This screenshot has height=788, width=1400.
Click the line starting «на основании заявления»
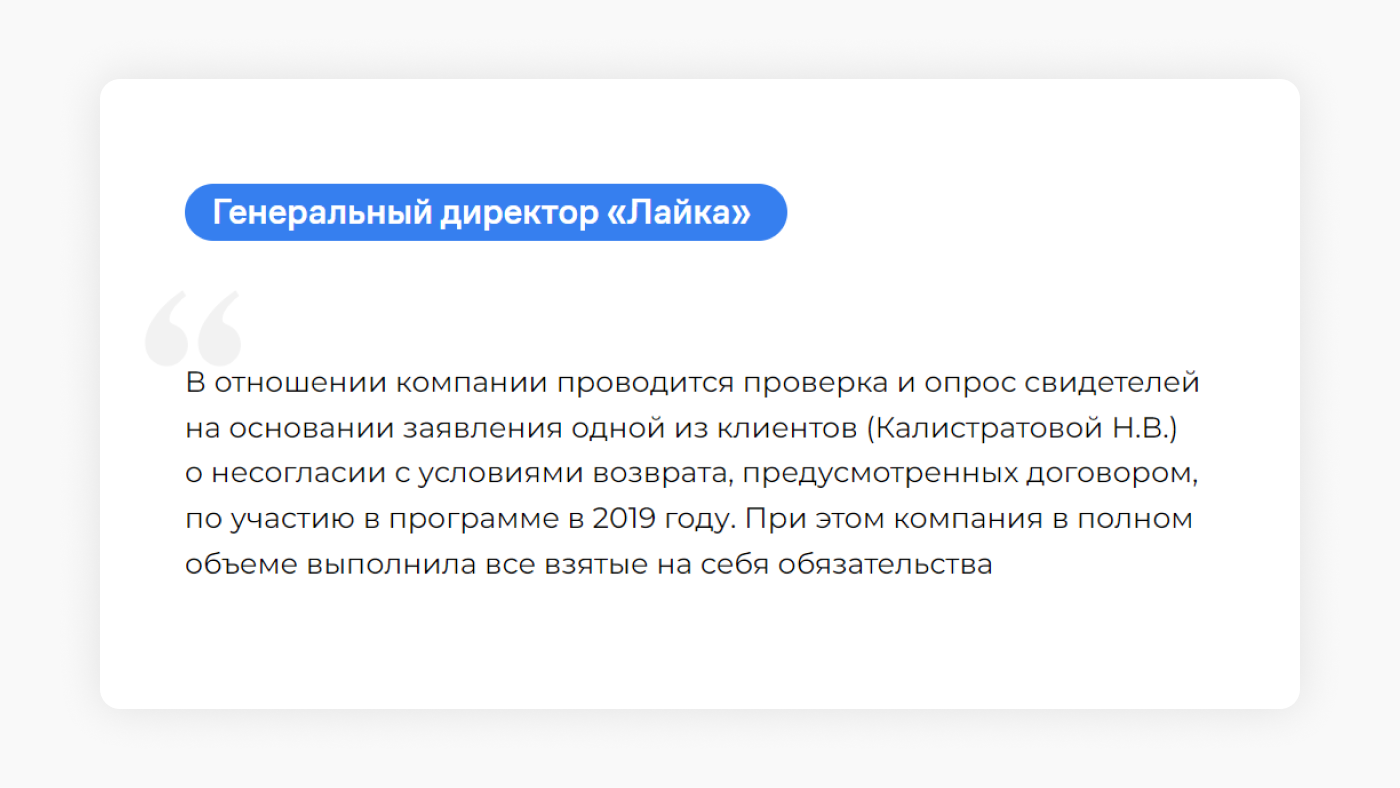pos(681,428)
